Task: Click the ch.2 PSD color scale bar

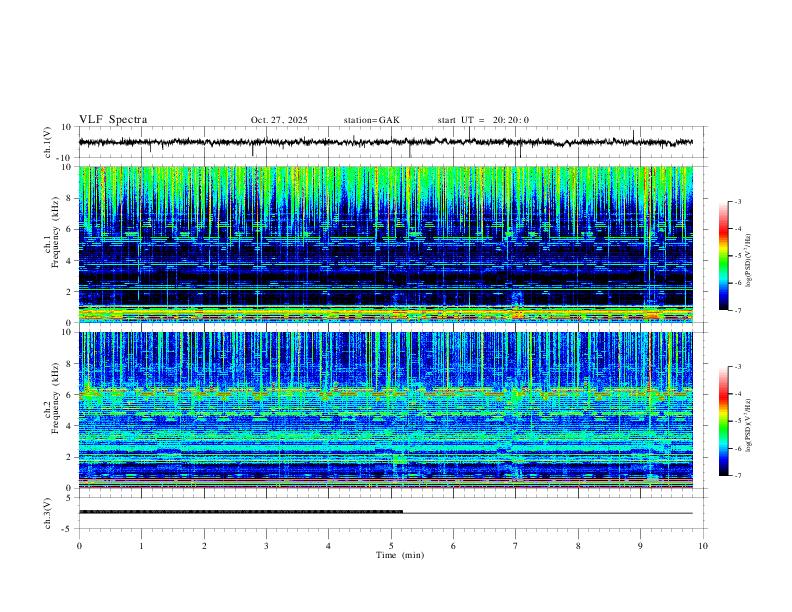Action: pyautogui.click(x=724, y=421)
